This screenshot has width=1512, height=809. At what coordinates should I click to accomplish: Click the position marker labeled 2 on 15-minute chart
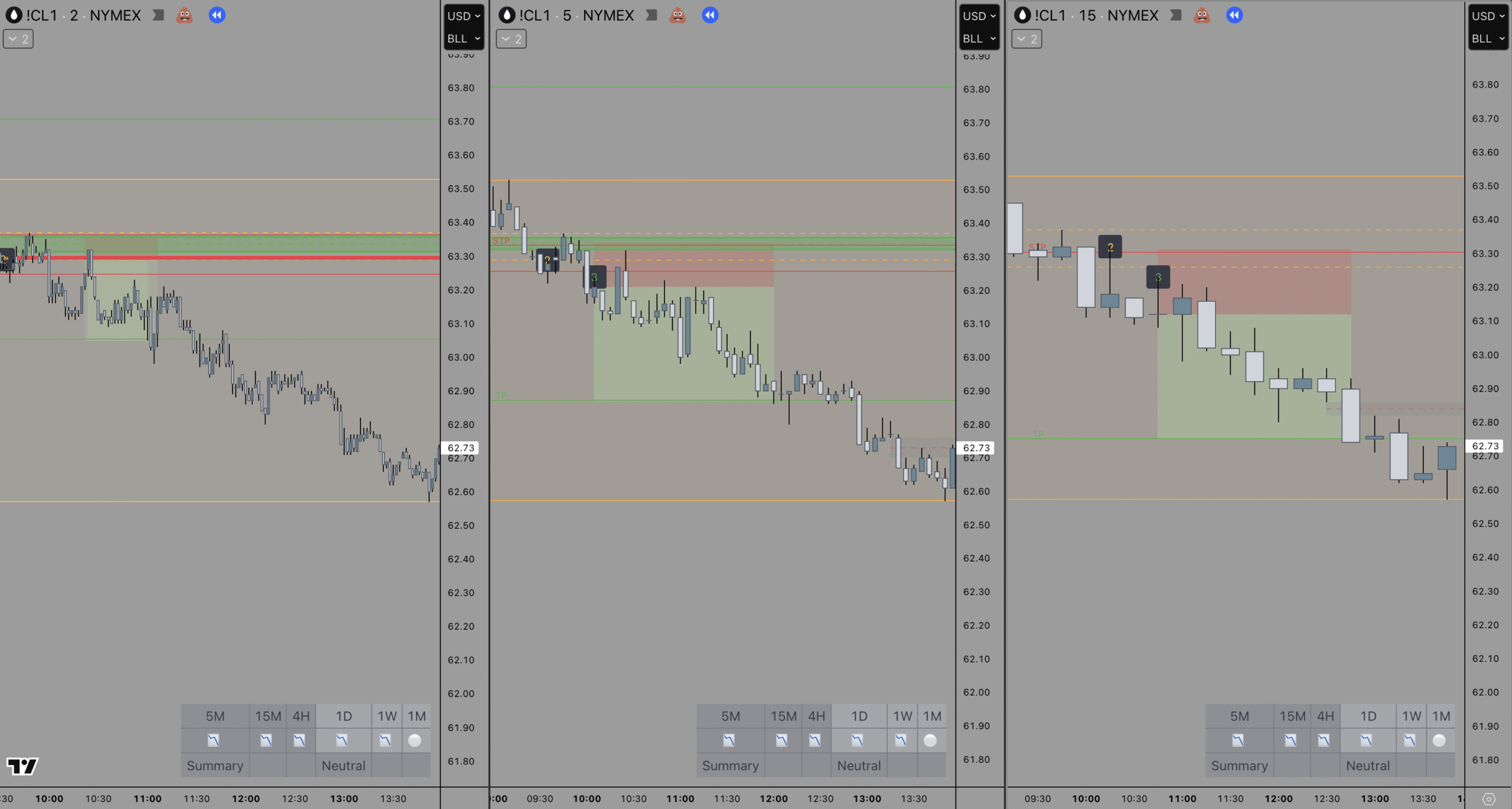tap(1110, 247)
